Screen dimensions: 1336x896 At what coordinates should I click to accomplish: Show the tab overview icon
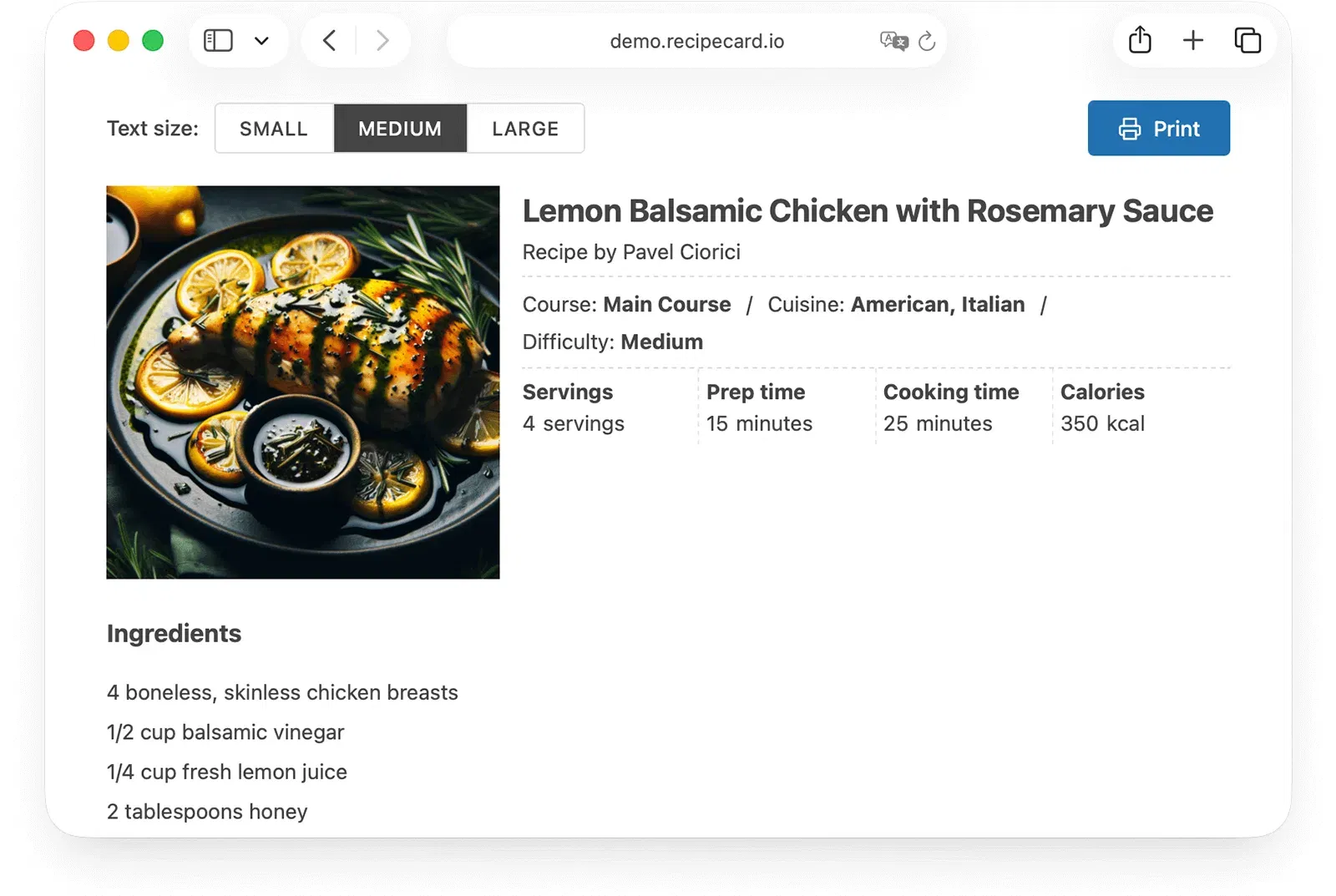click(1247, 40)
